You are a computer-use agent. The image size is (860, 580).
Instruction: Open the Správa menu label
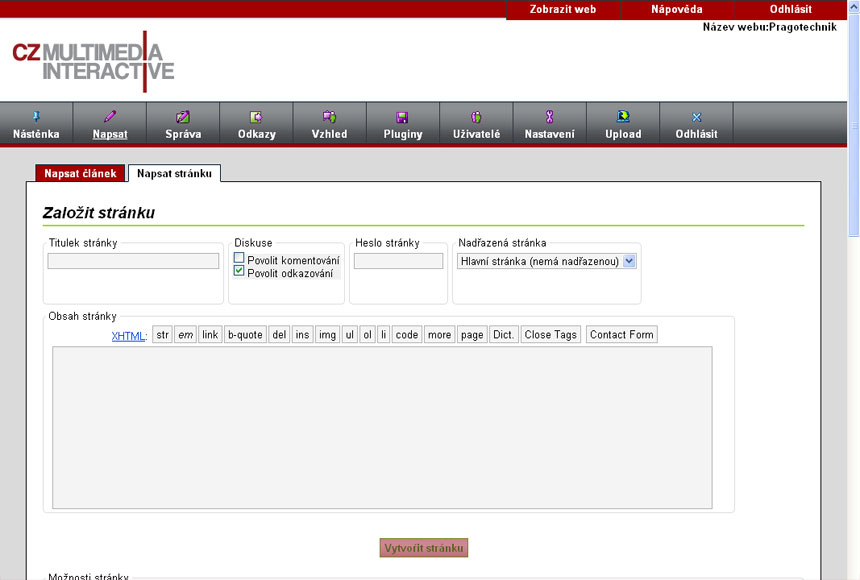click(183, 134)
